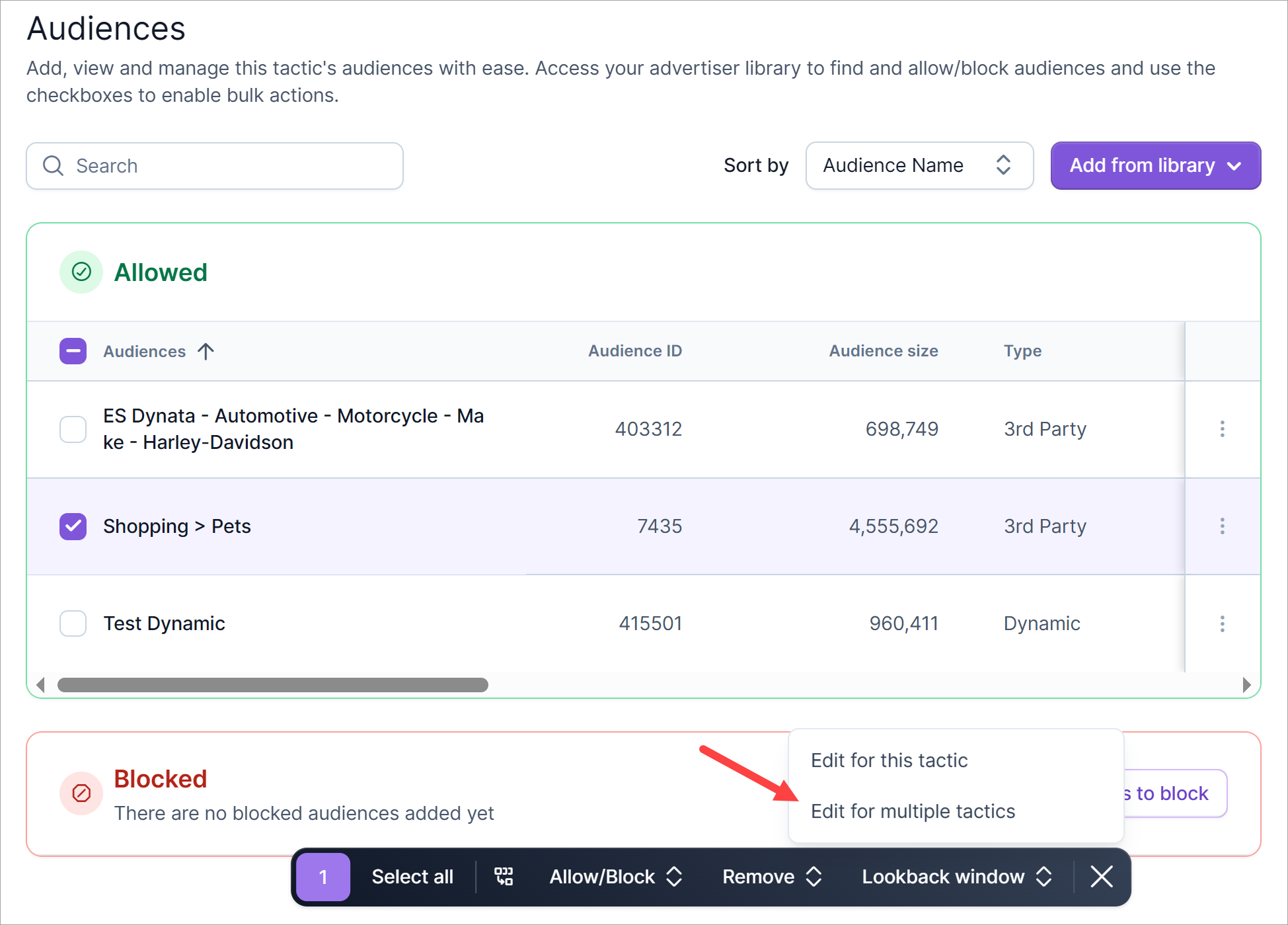Click the bulk edit icon in action bar
The width and height of the screenshot is (1288, 925).
coord(504,877)
